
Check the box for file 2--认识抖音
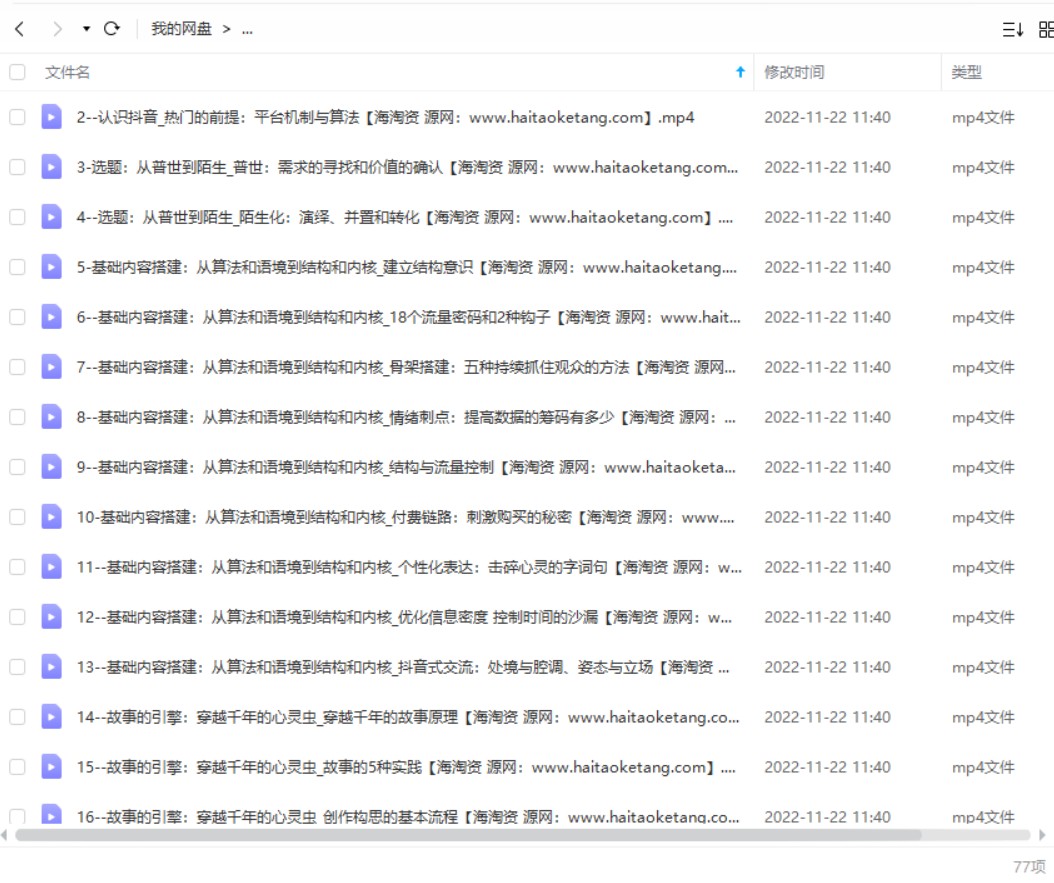[x=17, y=117]
